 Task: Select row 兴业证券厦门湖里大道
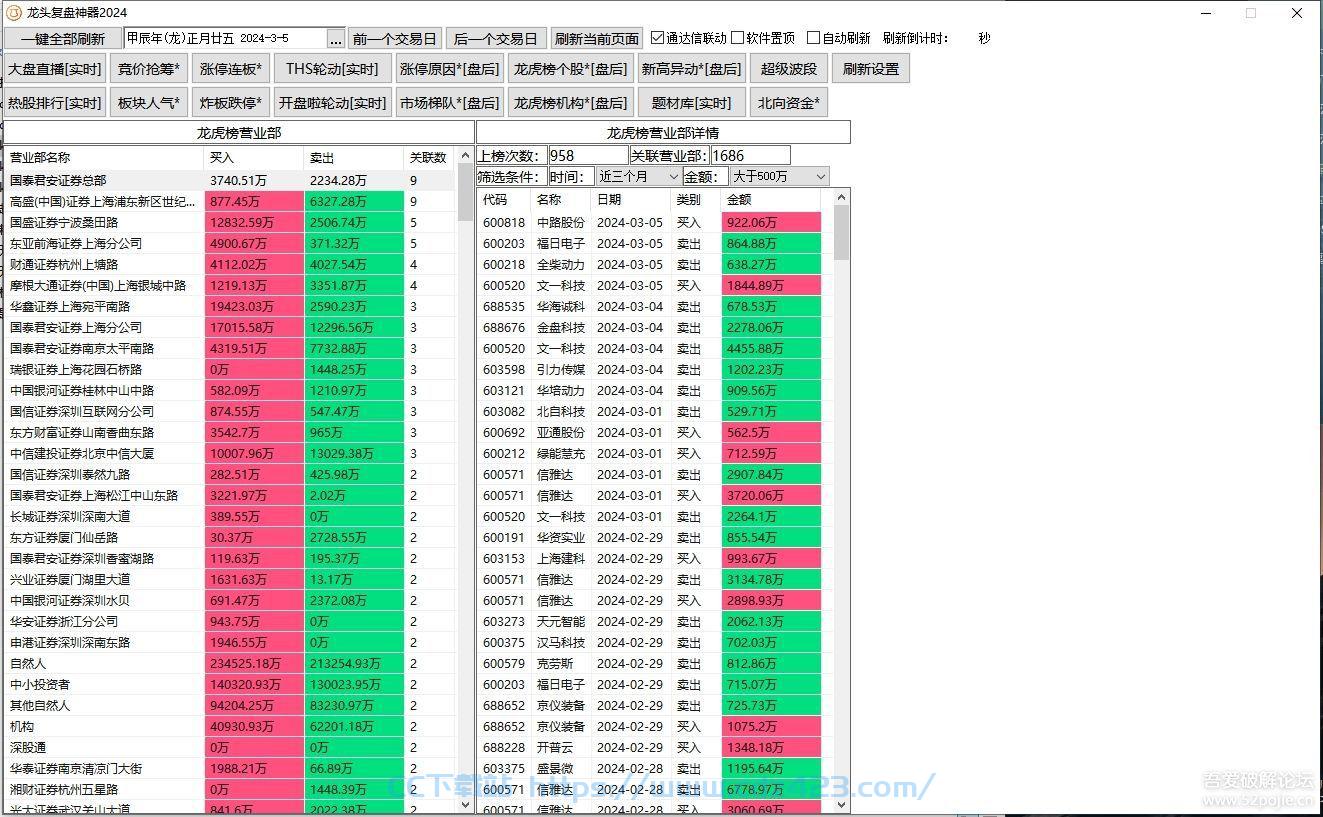tap(230, 579)
